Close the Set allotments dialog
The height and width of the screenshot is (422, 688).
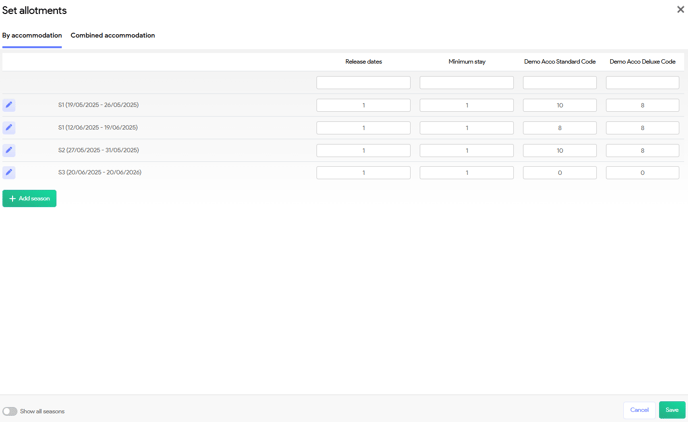click(680, 10)
